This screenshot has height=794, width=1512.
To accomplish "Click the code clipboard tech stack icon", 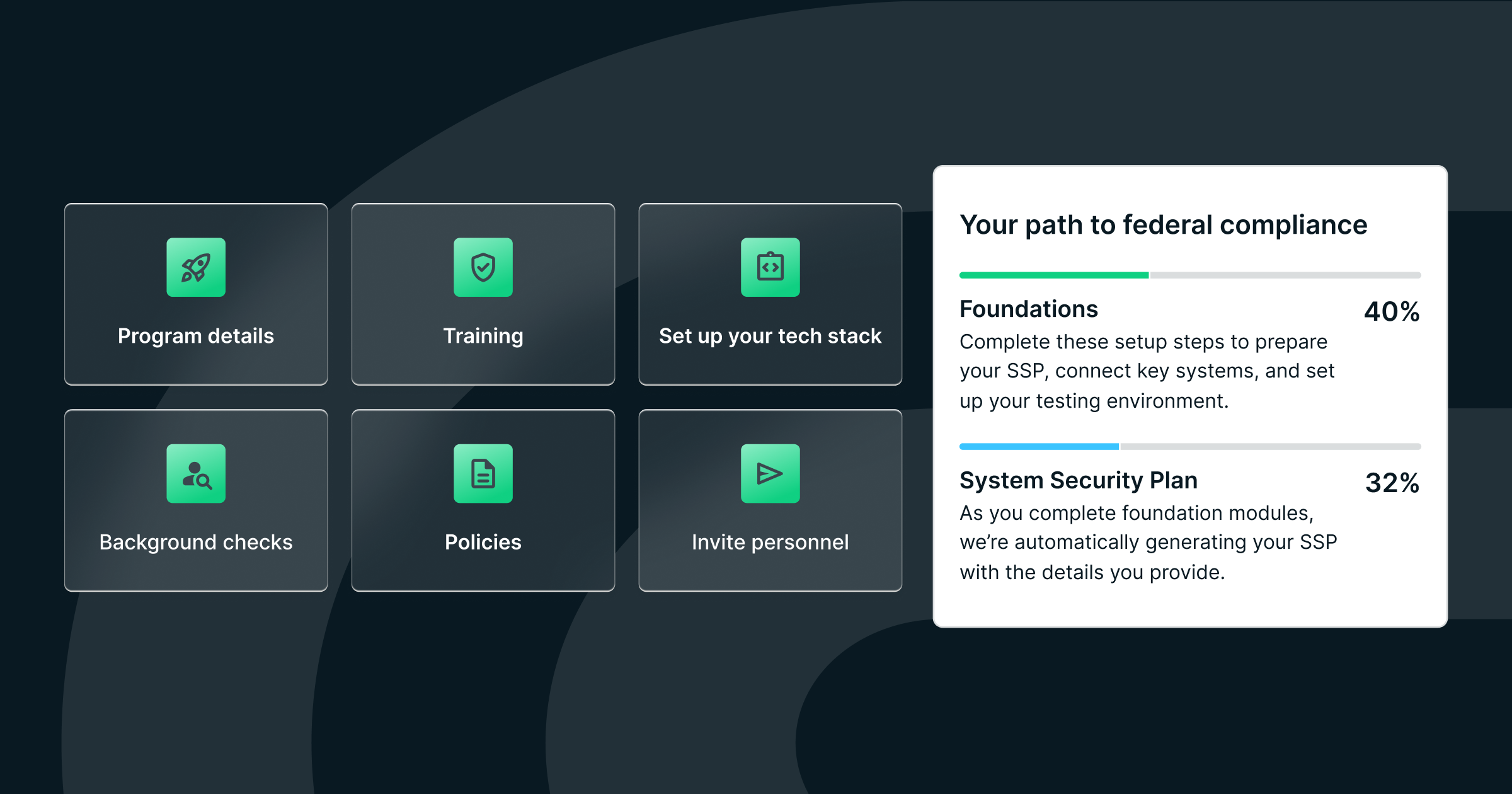I will 770,267.
